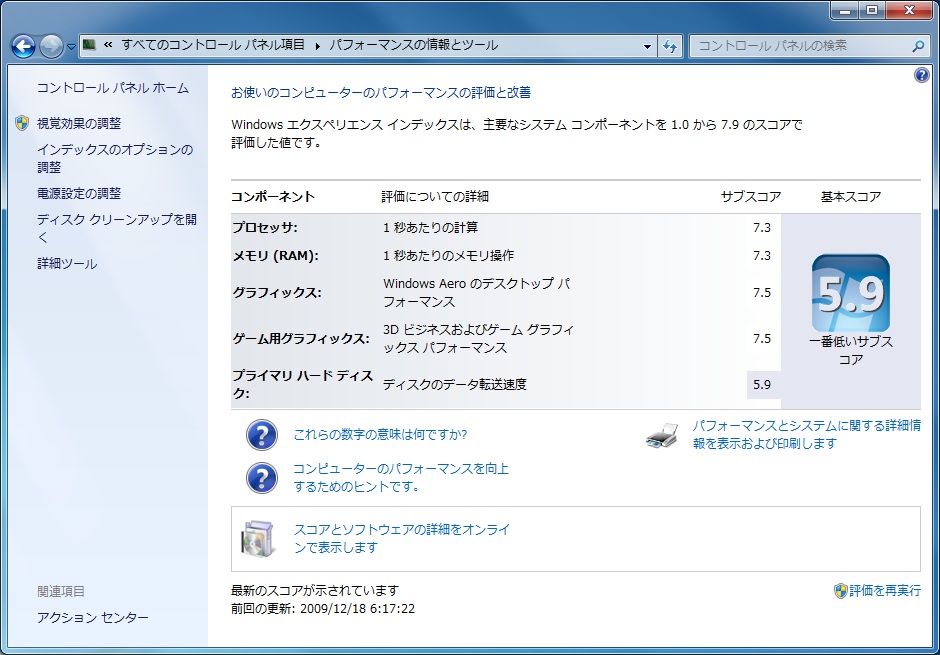Open インデックスのオプションの調整 link
The width and height of the screenshot is (940, 655).
click(115, 158)
